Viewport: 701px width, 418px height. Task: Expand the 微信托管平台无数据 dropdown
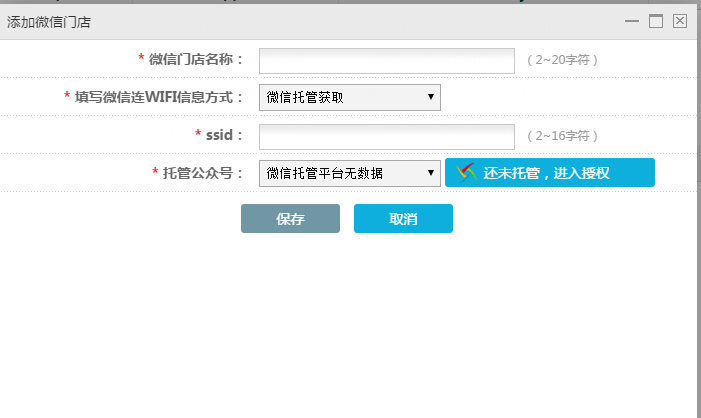pos(350,173)
